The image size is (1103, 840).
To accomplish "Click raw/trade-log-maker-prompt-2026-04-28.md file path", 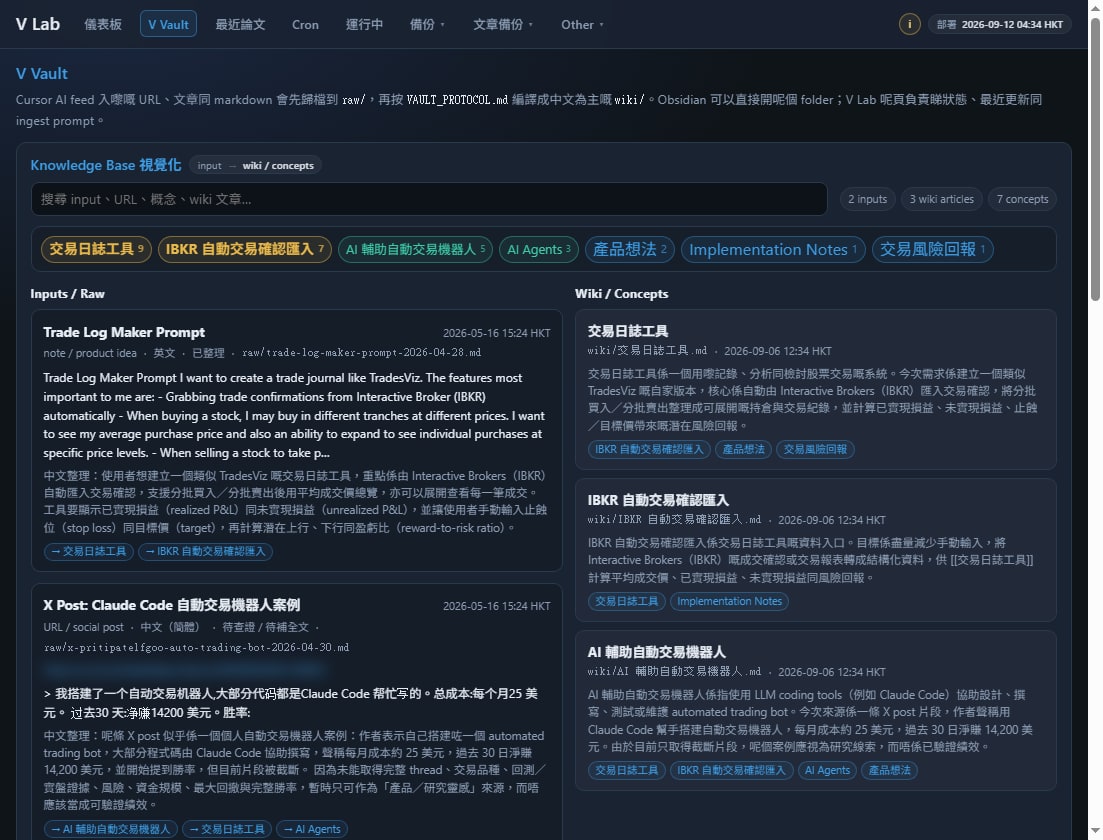I will [x=362, y=352].
